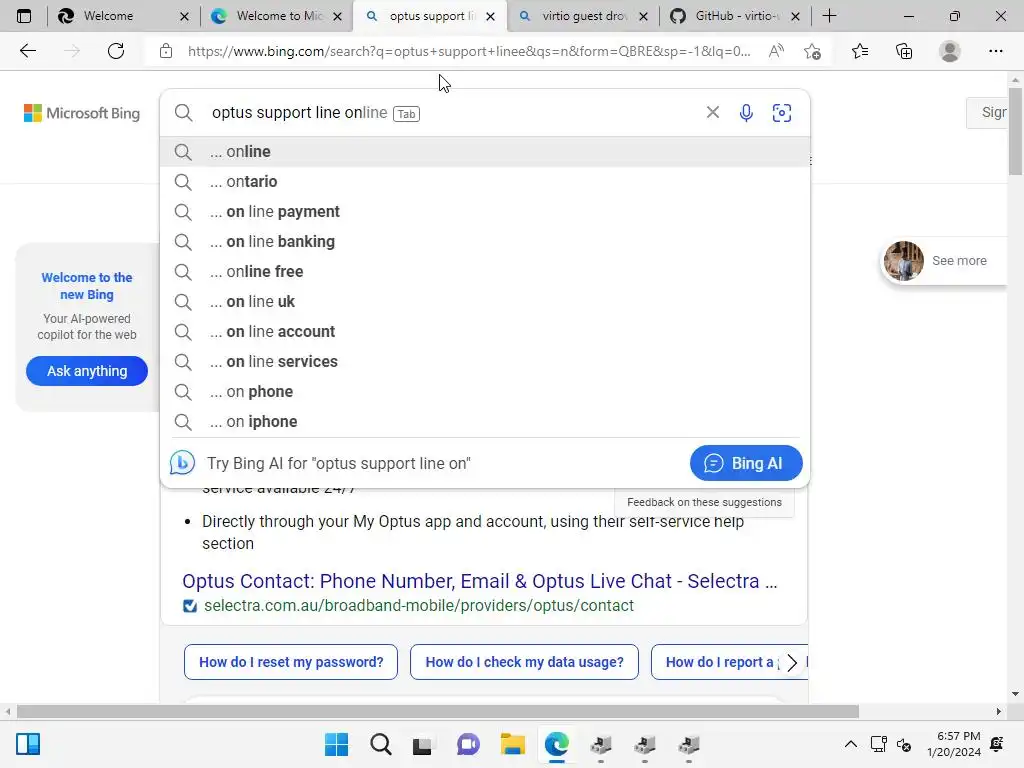Switch to the virtio guest drivers tab
1024x768 pixels.
click(584, 16)
